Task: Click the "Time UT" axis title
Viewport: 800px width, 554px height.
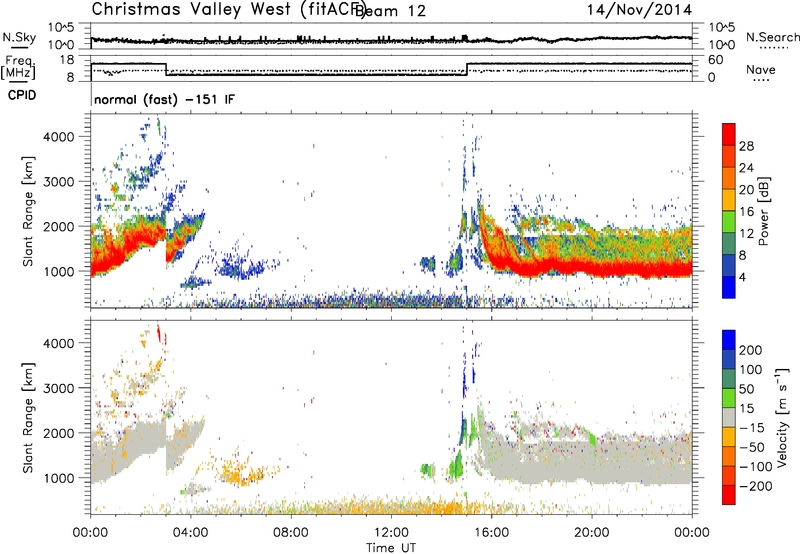Action: pyautogui.click(x=391, y=548)
